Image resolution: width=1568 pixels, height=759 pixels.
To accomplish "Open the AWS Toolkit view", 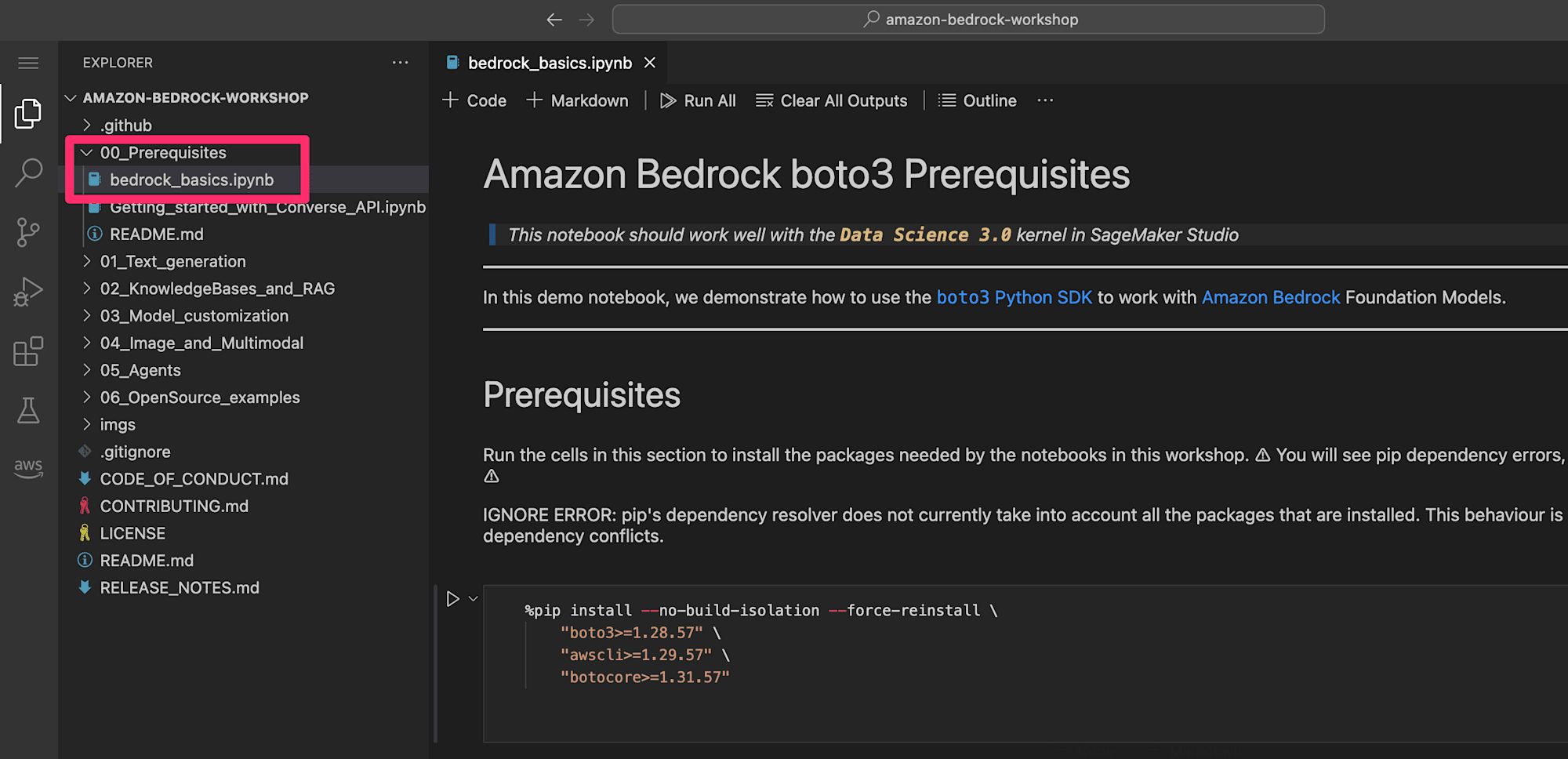I will 28,468.
